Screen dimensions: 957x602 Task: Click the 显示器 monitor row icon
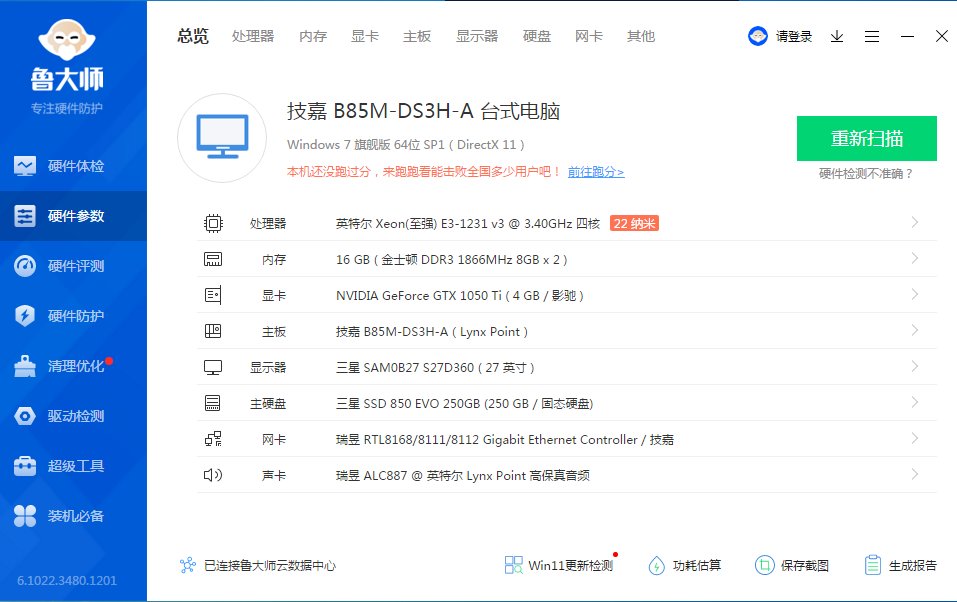[x=213, y=367]
